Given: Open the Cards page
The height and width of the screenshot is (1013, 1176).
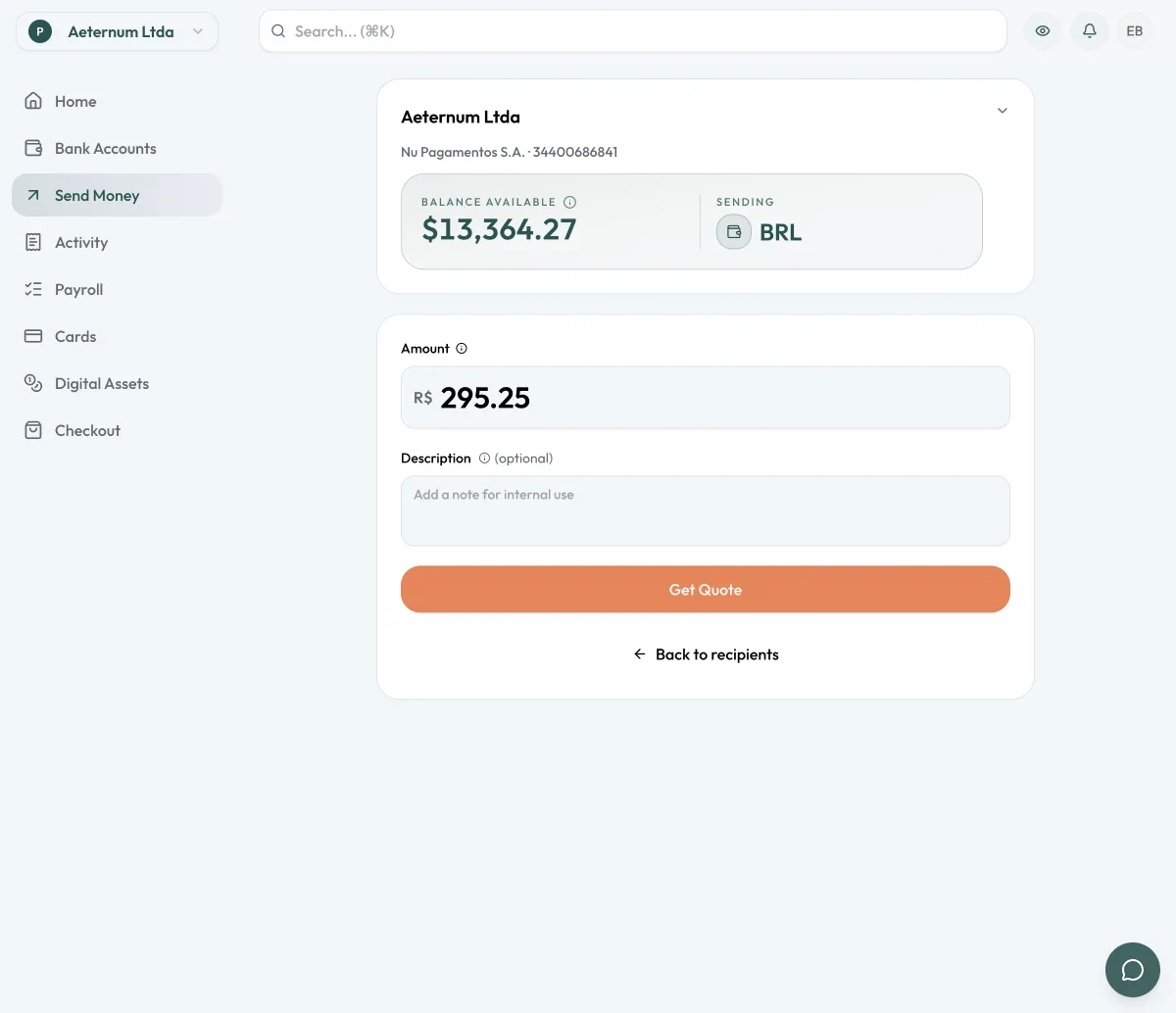Looking at the screenshot, I should pyautogui.click(x=118, y=336).
